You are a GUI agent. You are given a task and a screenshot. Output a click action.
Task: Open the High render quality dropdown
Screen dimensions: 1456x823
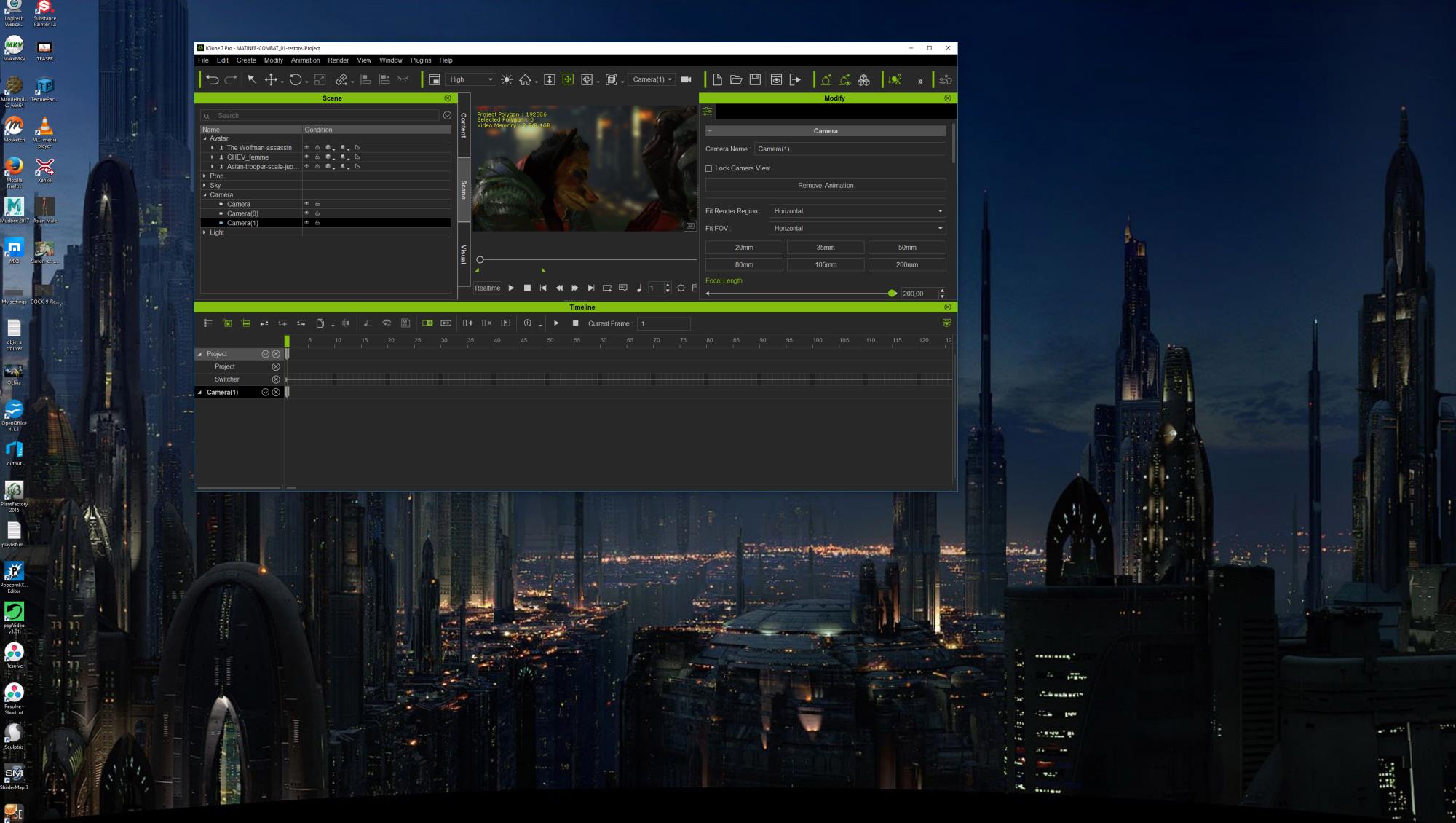471,80
